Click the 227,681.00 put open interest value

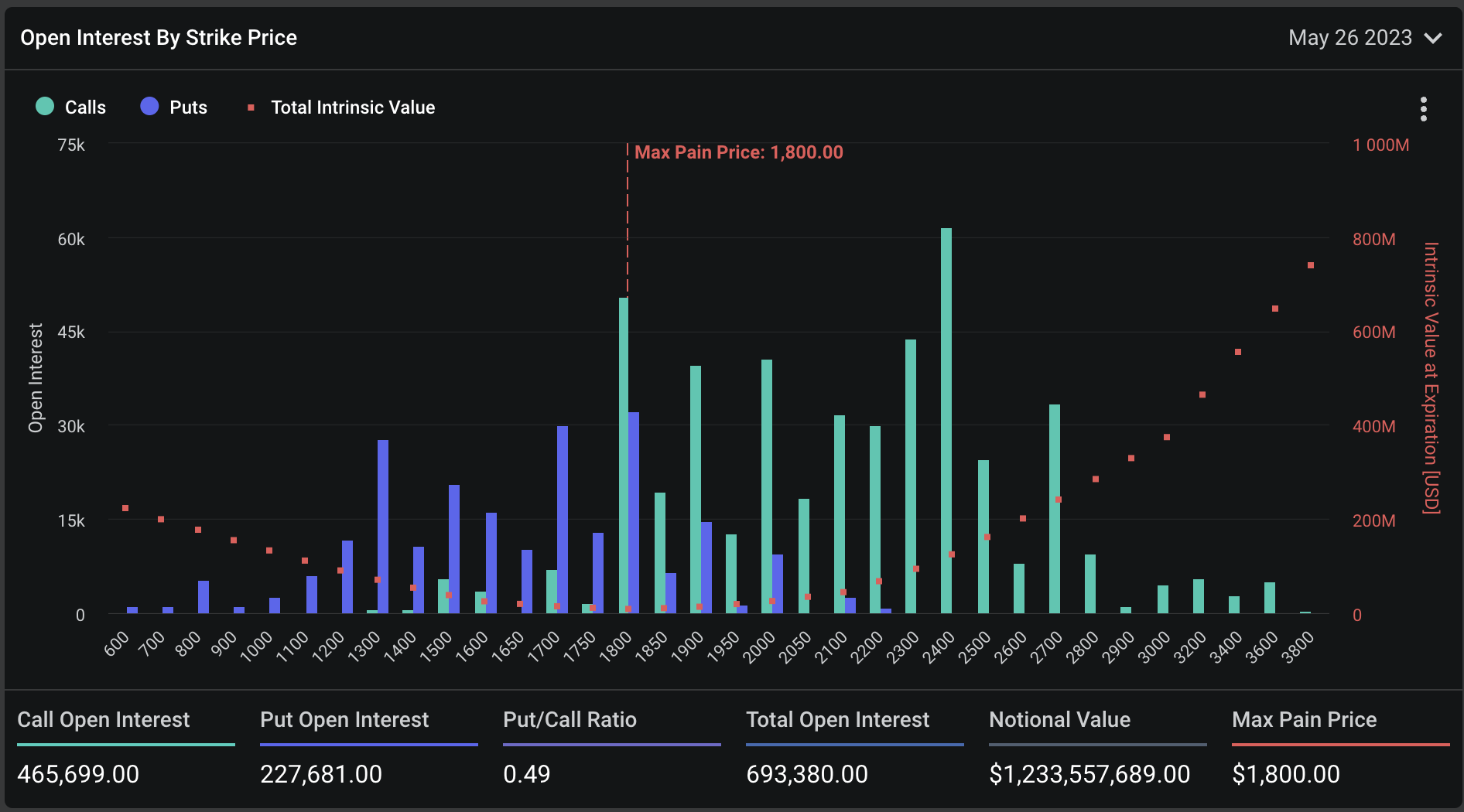pos(321,774)
